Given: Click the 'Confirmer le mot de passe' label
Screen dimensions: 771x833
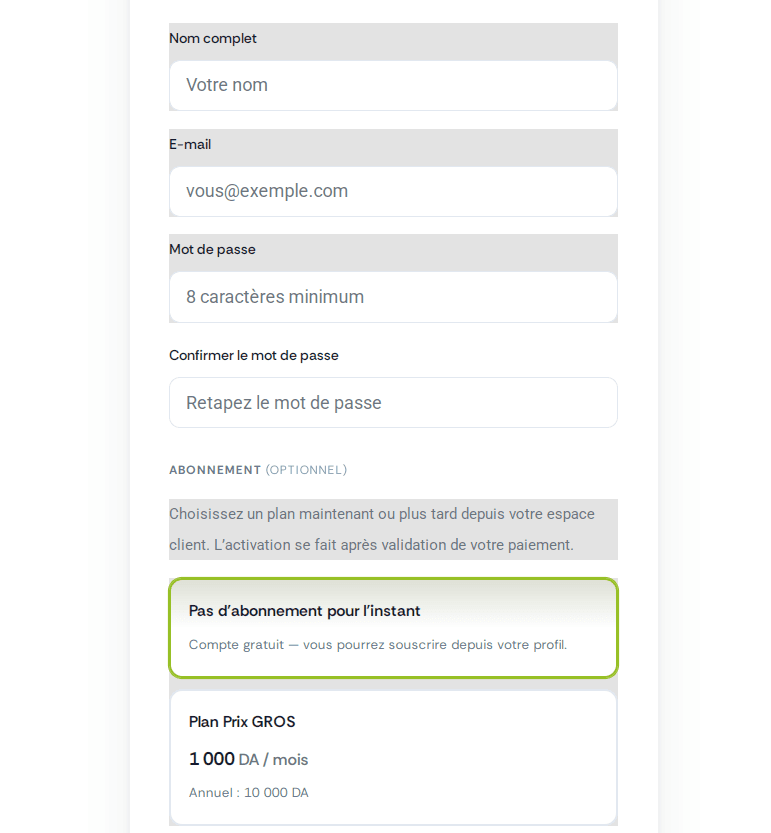Looking at the screenshot, I should (x=253, y=355).
